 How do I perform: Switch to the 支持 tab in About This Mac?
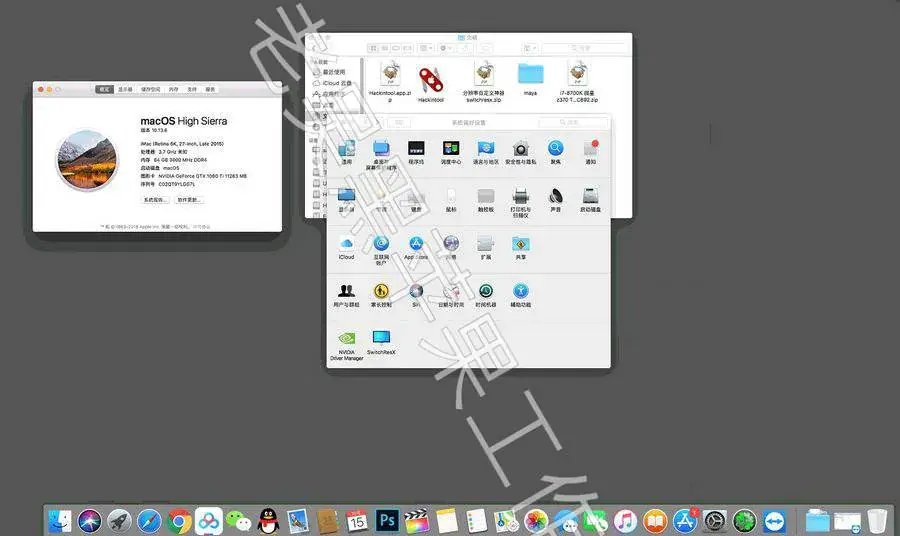coord(192,90)
